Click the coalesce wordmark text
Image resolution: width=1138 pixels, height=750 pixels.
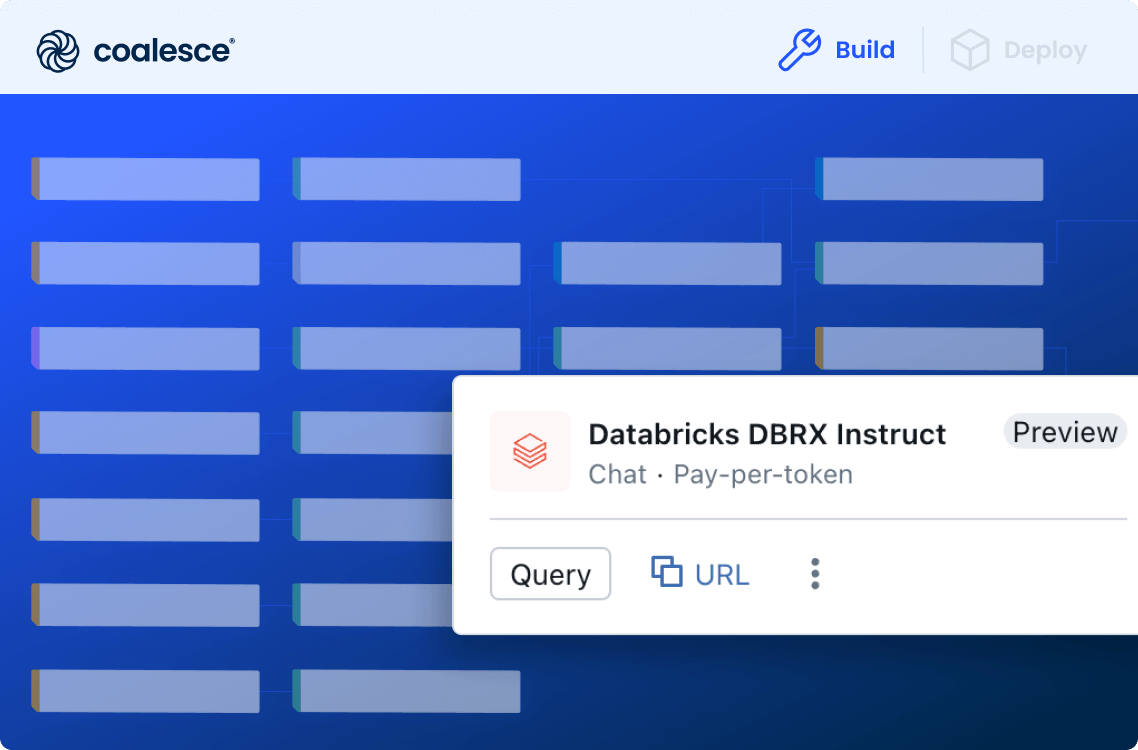point(164,51)
